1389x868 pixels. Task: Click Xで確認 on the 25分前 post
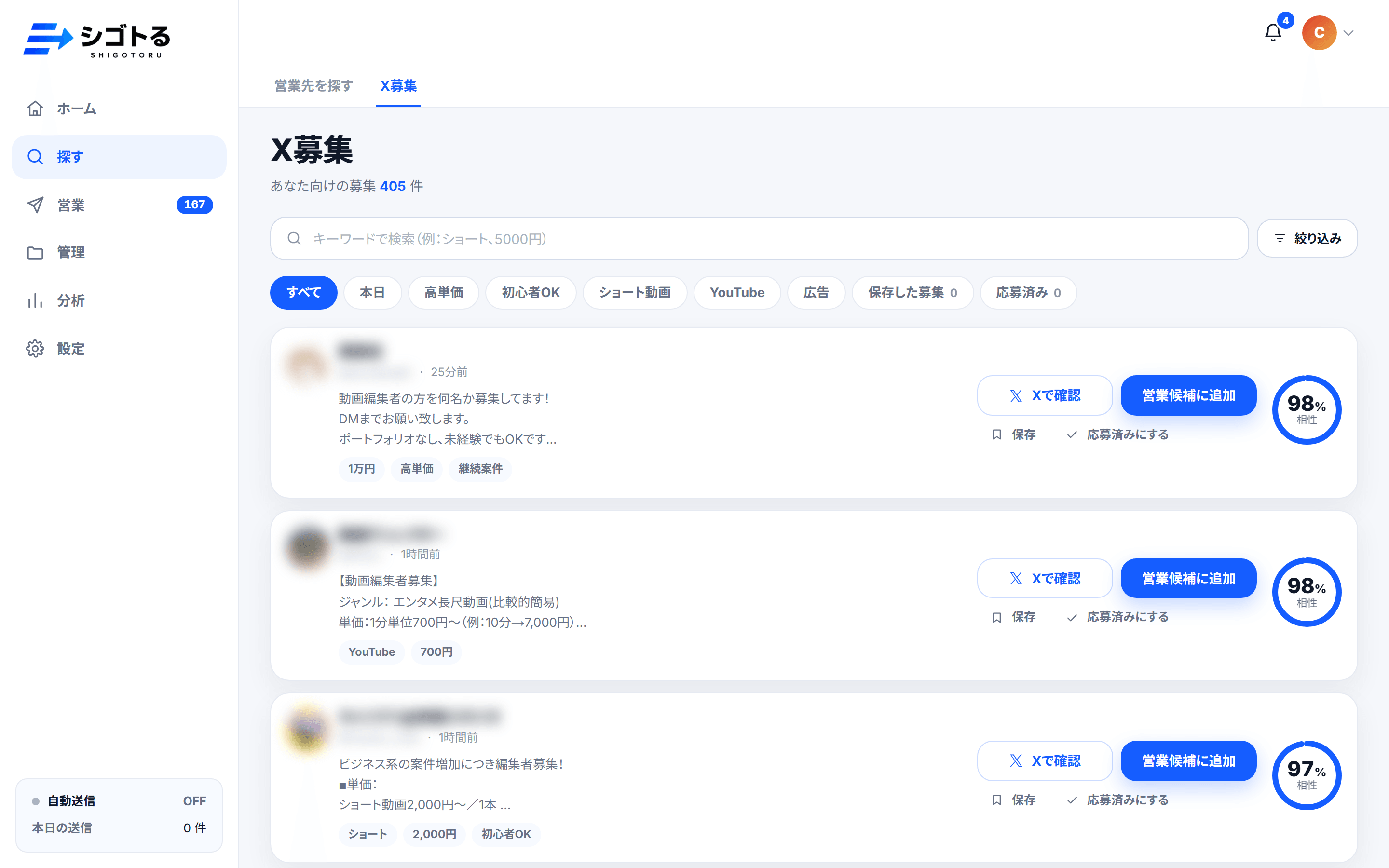tap(1045, 395)
